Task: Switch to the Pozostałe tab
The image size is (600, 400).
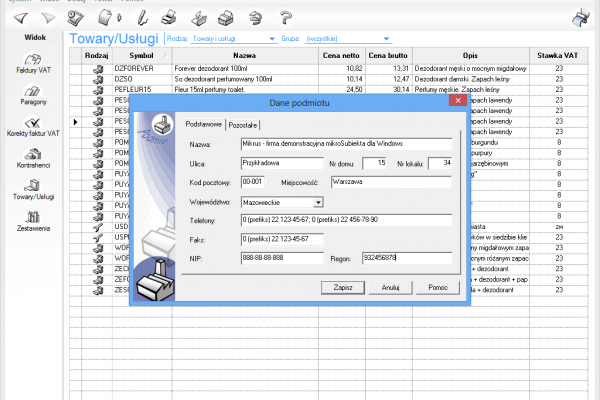Action: click(244, 124)
